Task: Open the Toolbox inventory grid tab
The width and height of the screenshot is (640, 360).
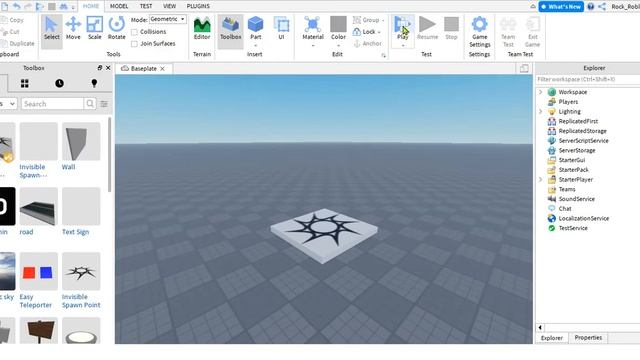Action: pos(24,83)
